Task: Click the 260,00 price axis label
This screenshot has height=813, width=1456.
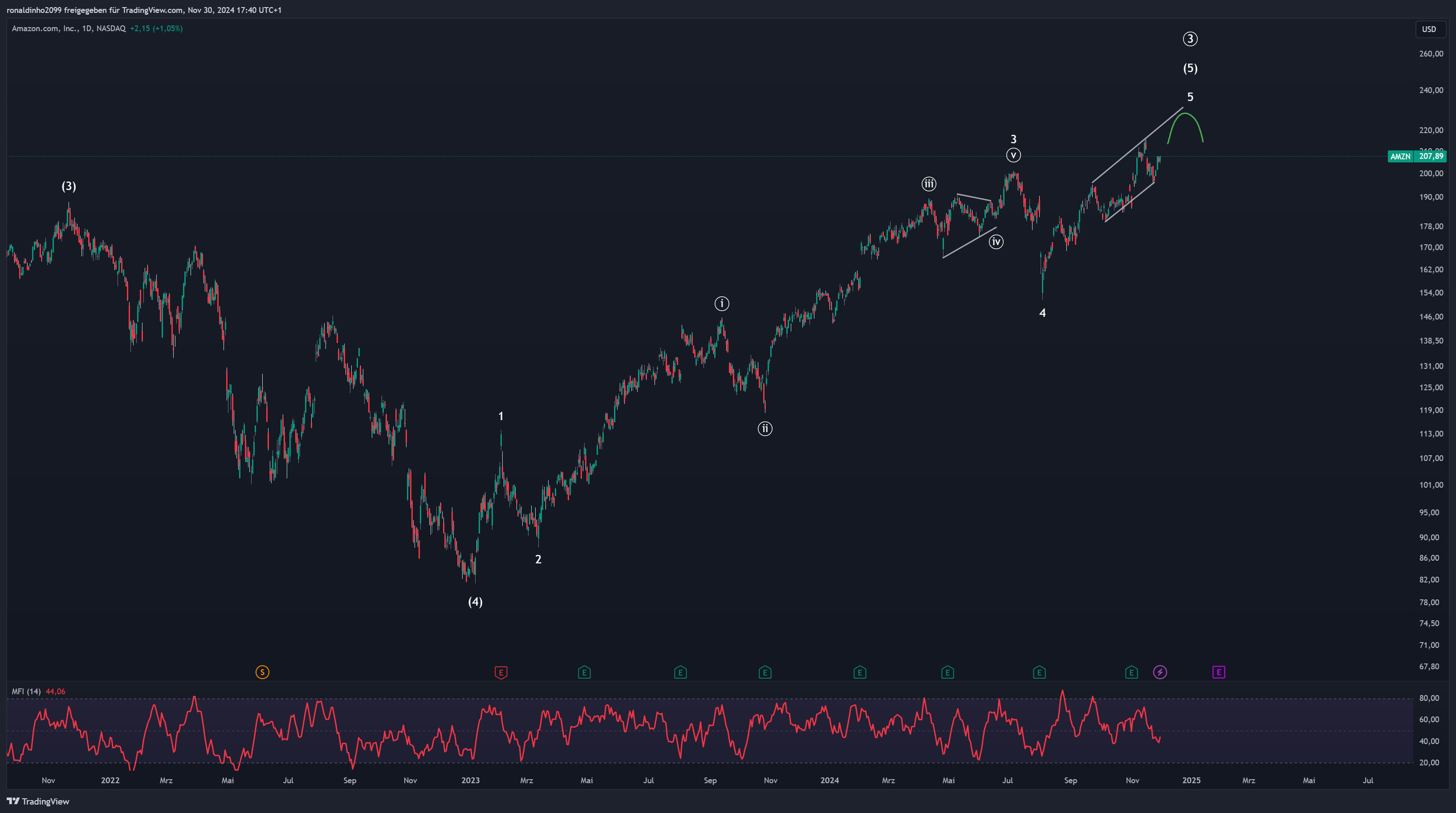Action: coord(1431,54)
